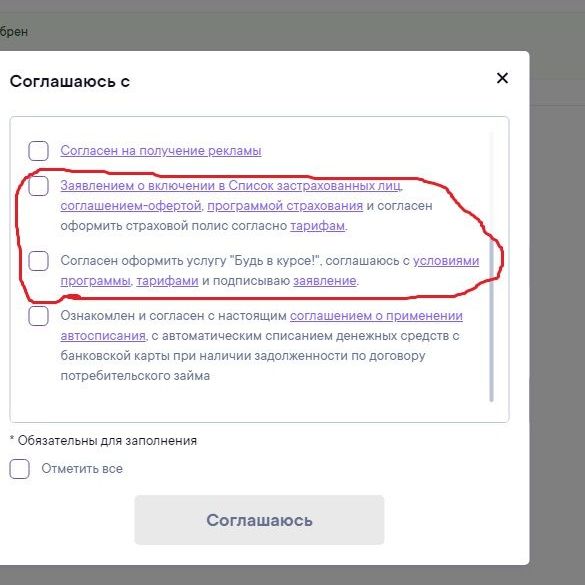Click the Соглашаюсь с dialog heading

70,81
